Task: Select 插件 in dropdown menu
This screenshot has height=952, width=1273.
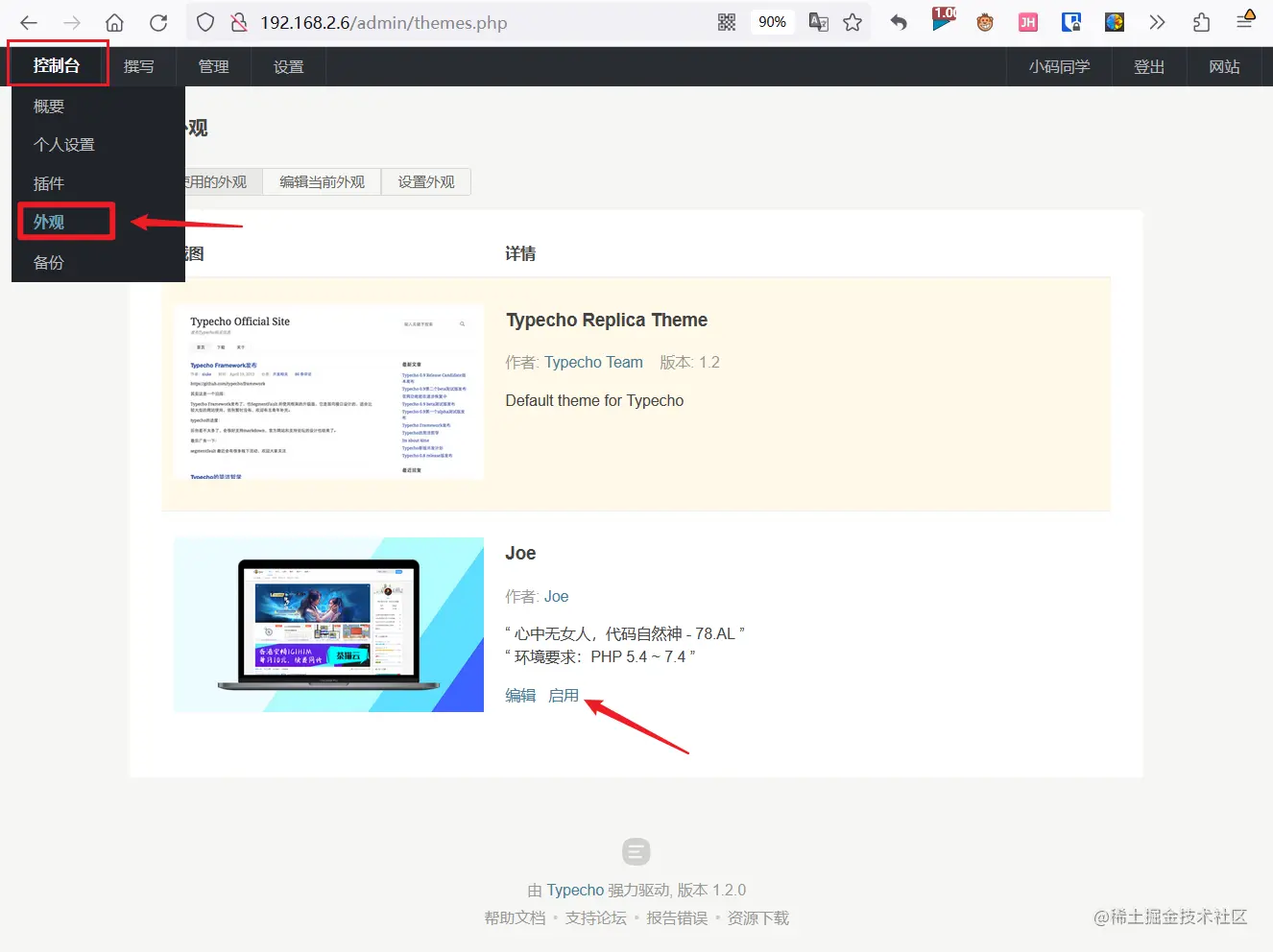Action: coord(98,182)
